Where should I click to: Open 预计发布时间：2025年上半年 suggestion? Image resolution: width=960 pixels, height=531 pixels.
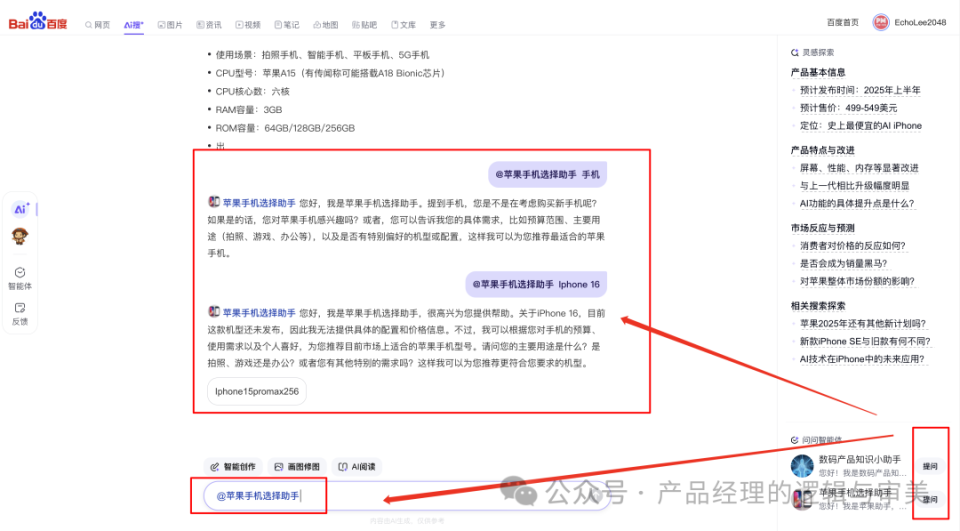coord(860,90)
